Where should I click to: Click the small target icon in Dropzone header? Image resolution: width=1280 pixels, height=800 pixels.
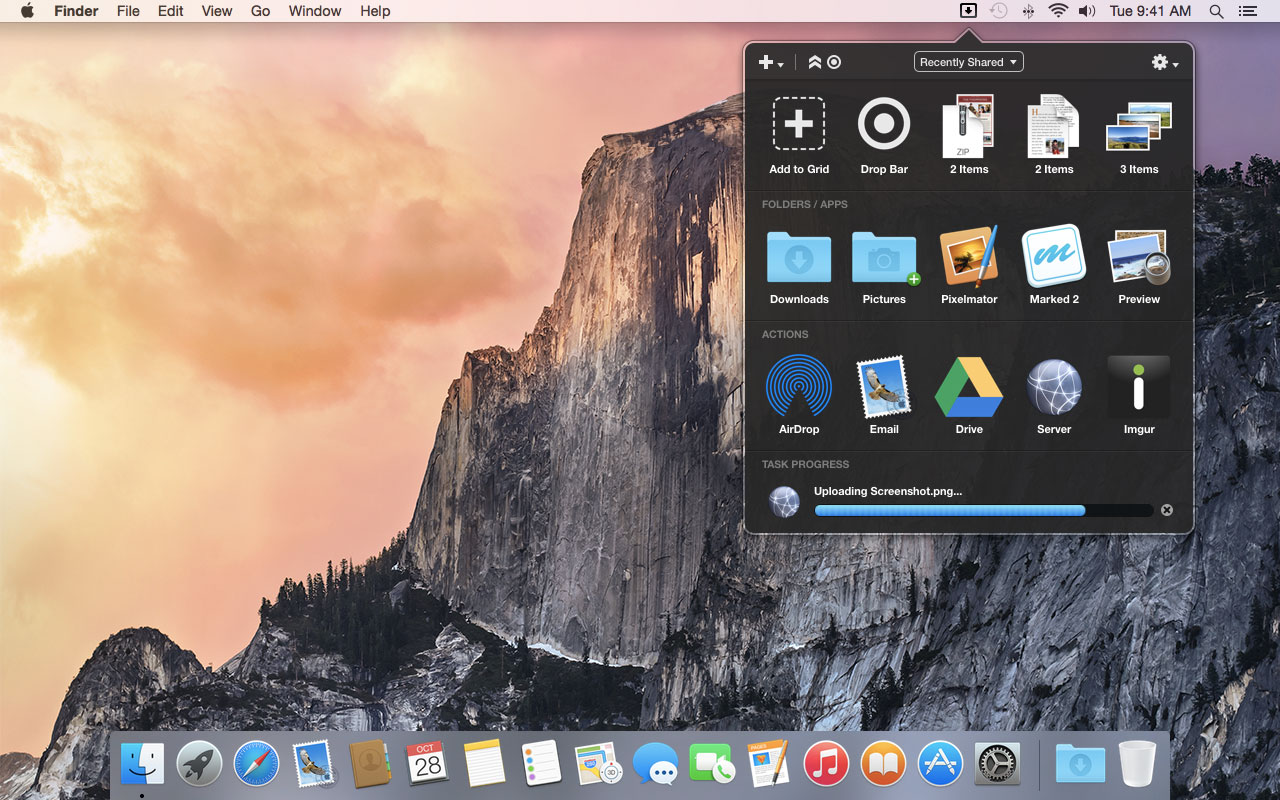(x=834, y=62)
